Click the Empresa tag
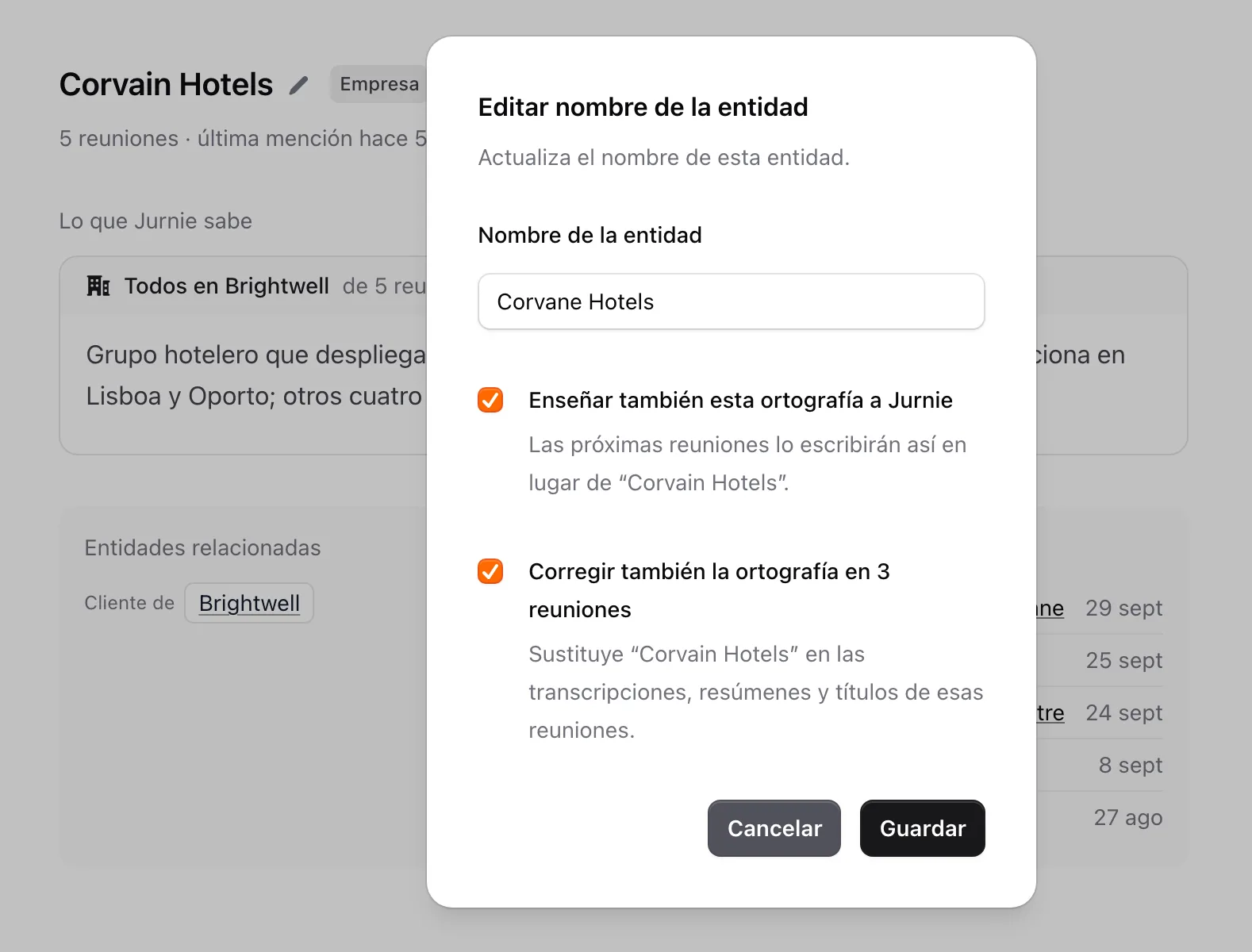The height and width of the screenshot is (952, 1252). [x=379, y=84]
